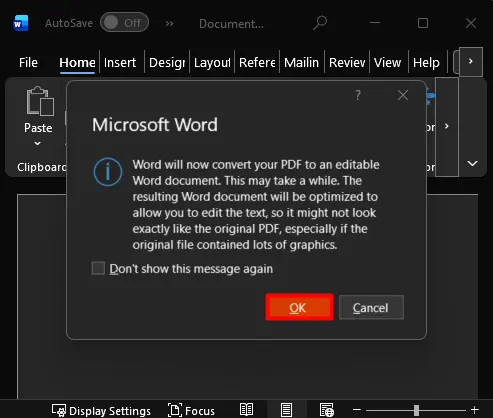
Task: Close the Microsoft Word dialog with X
Action: [x=403, y=95]
